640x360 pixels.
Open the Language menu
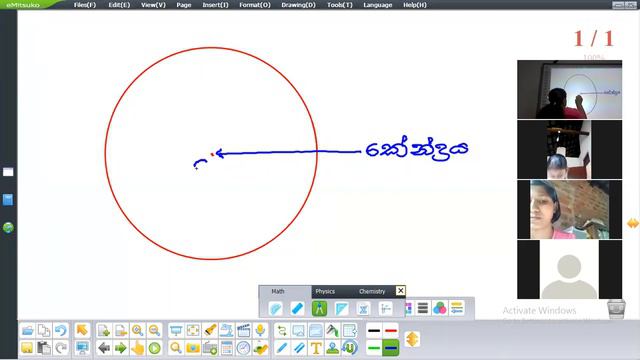point(378,5)
